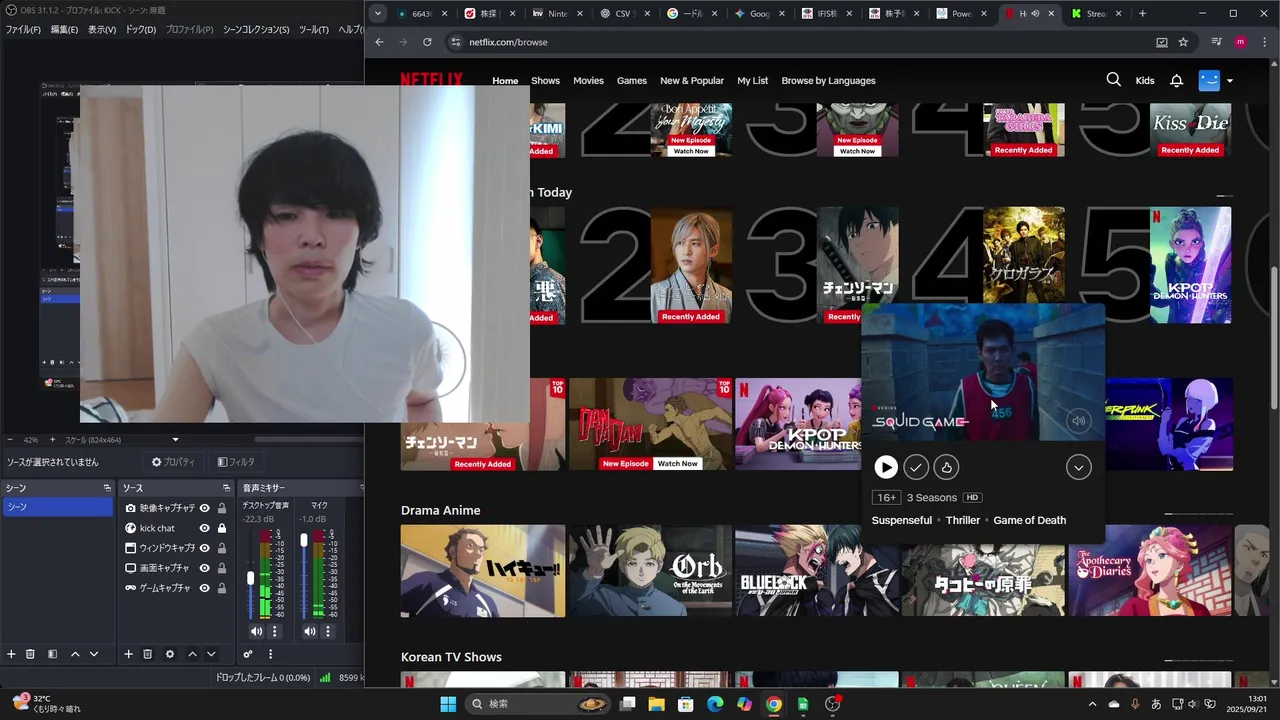This screenshot has width=1280, height=720.
Task: Hide the 画面キャプチャ source
Action: 204,568
